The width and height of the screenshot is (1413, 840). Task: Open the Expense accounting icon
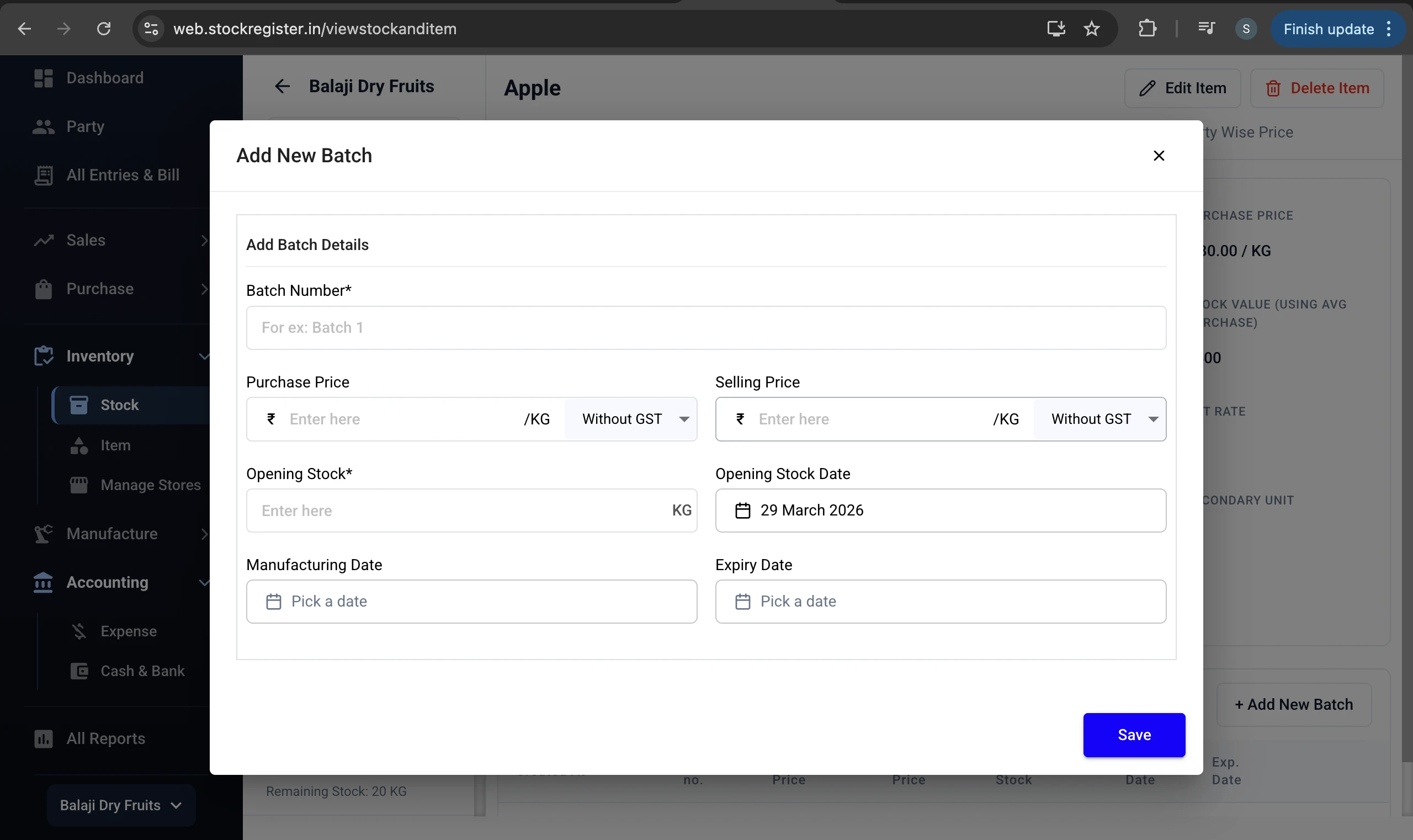pyautogui.click(x=79, y=631)
